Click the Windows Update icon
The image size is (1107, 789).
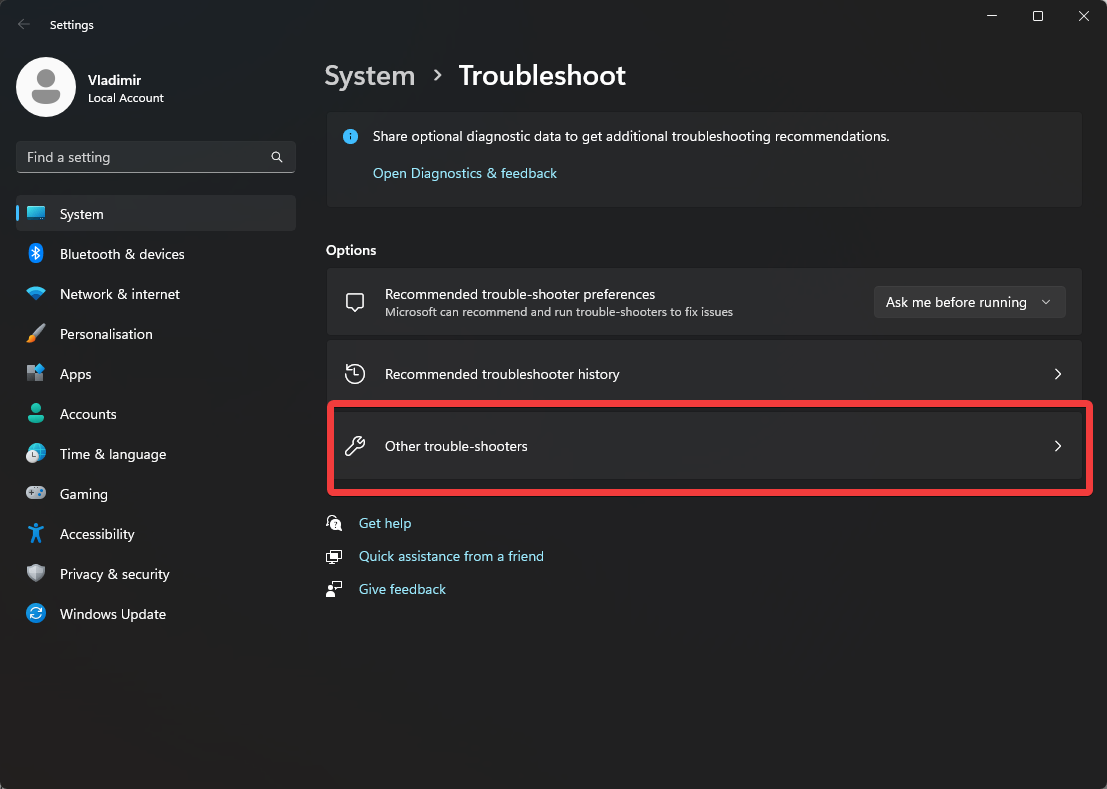pyautogui.click(x=36, y=614)
